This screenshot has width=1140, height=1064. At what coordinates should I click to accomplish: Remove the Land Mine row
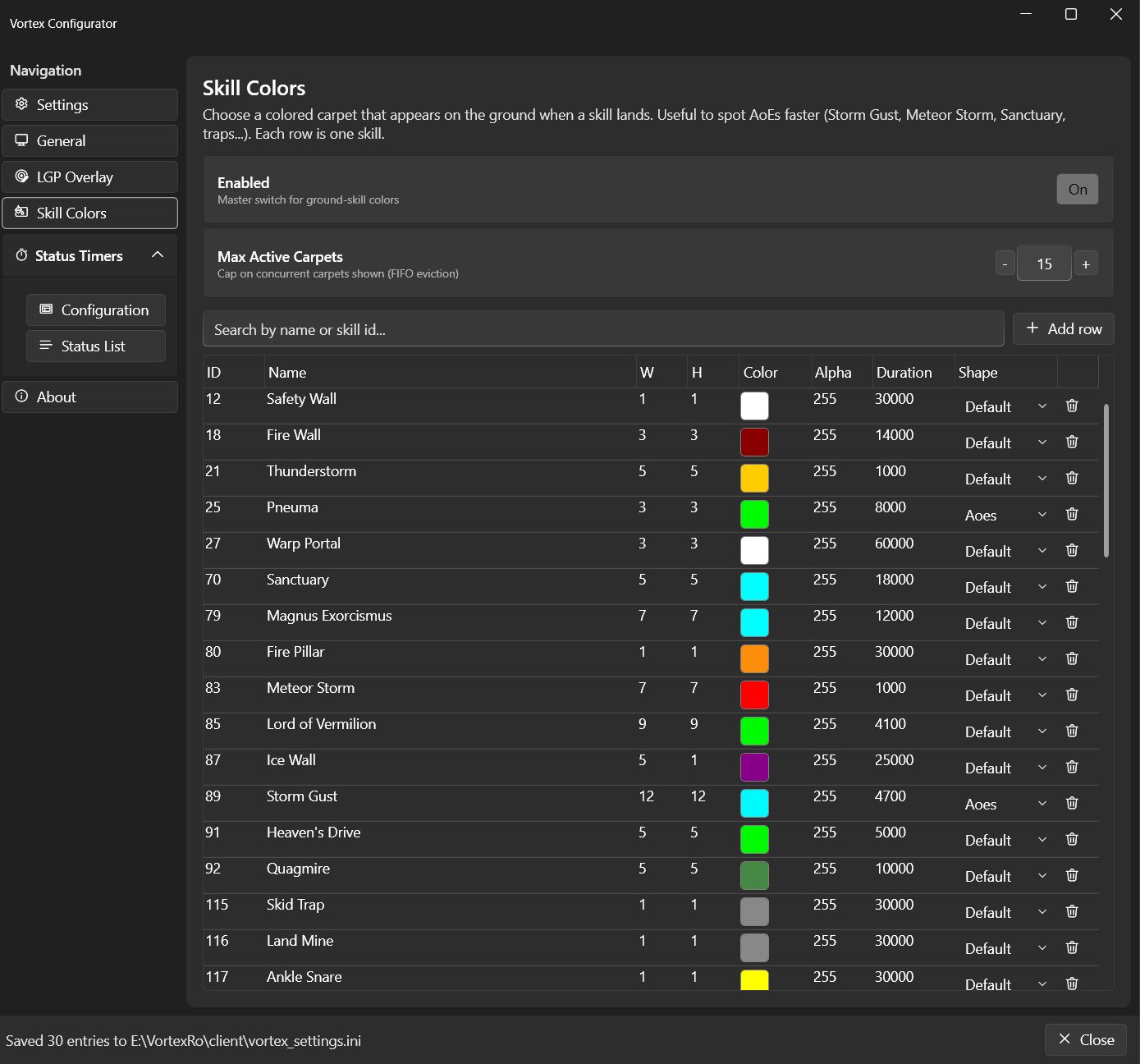click(1072, 947)
